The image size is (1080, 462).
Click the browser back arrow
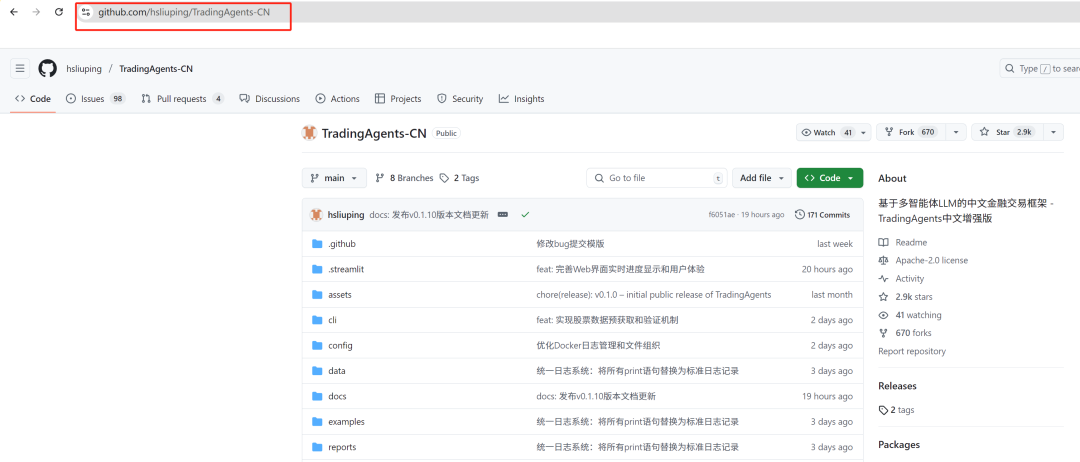coord(14,12)
